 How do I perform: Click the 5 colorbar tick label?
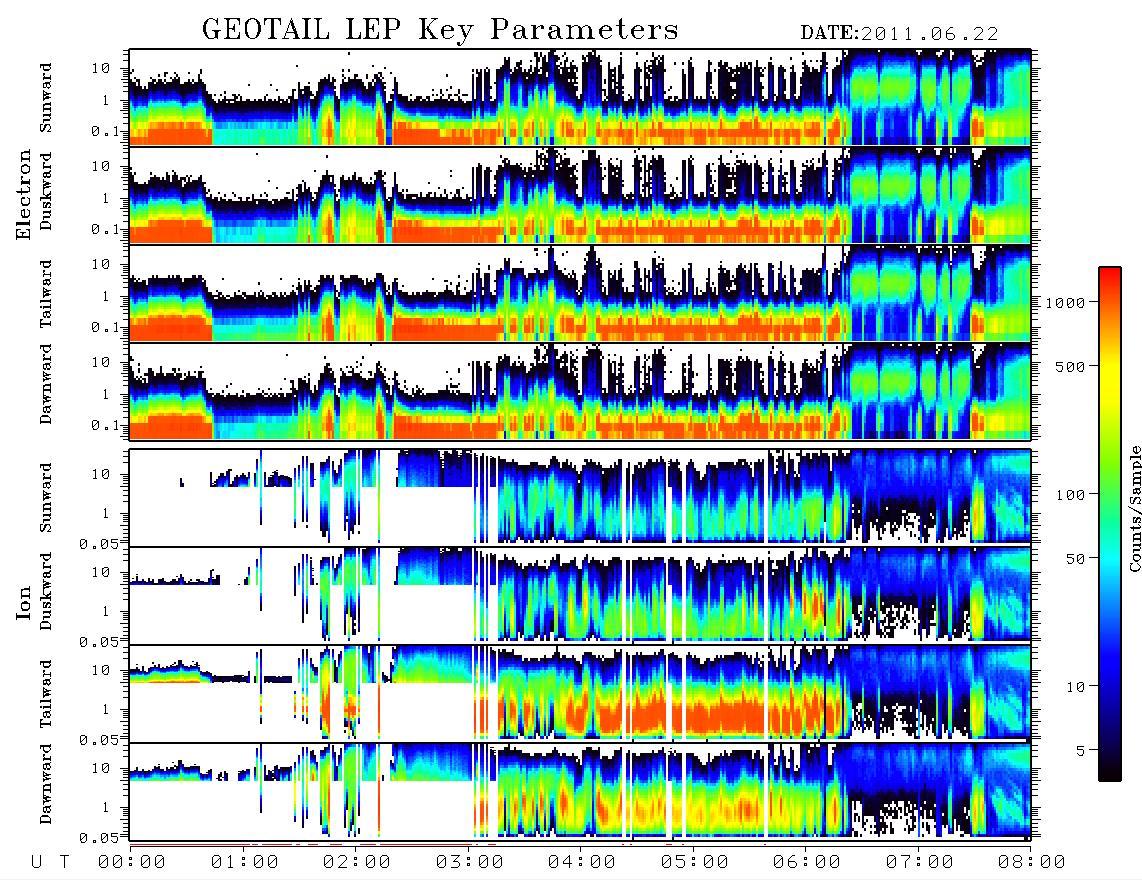pos(1081,751)
